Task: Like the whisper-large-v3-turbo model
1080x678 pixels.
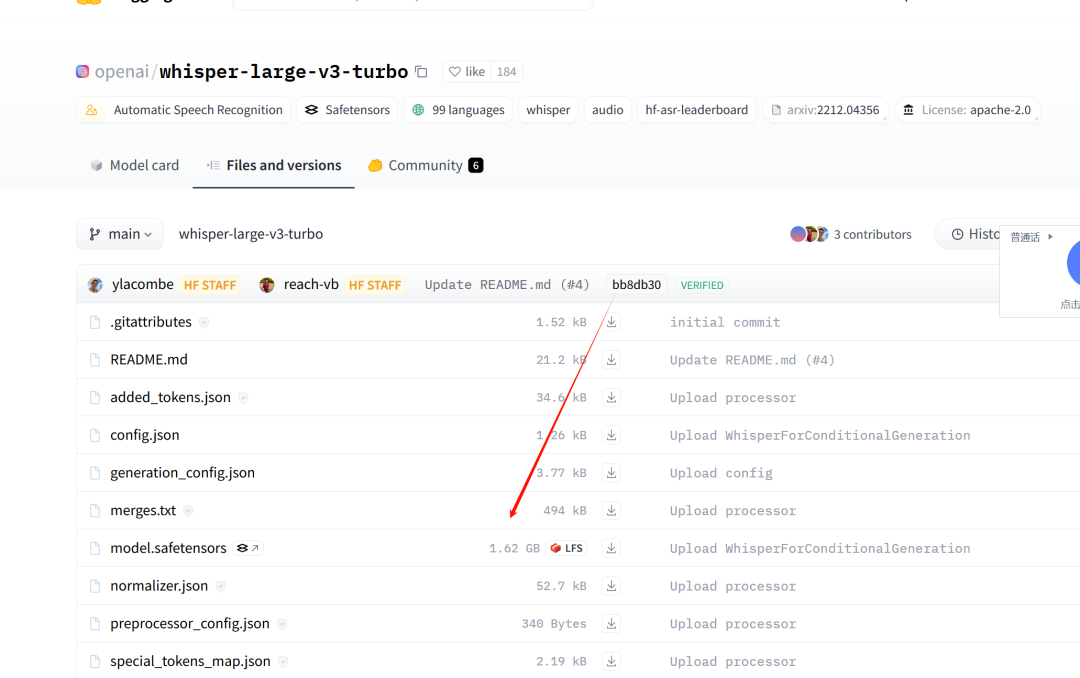Action: point(467,72)
